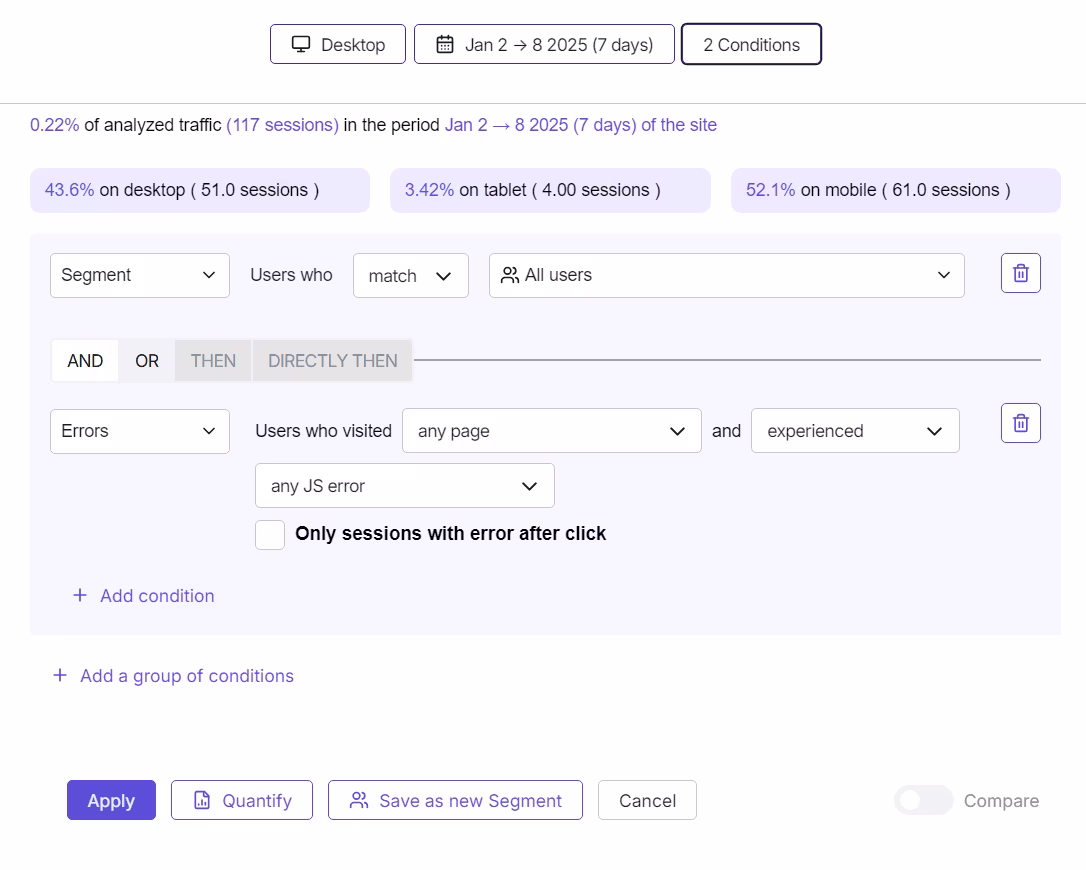This screenshot has width=1086, height=870.
Task: Delete the Errors condition row
Action: [x=1020, y=423]
